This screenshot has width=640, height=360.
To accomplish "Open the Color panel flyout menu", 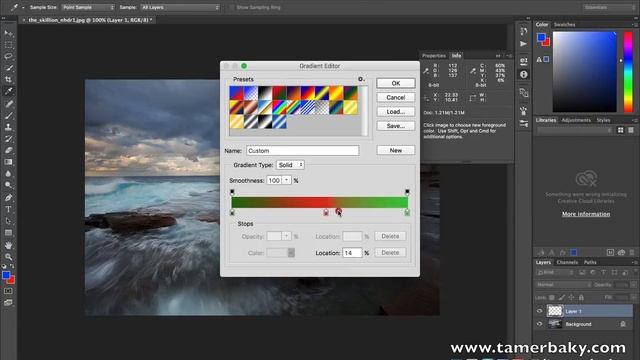I will [635, 25].
